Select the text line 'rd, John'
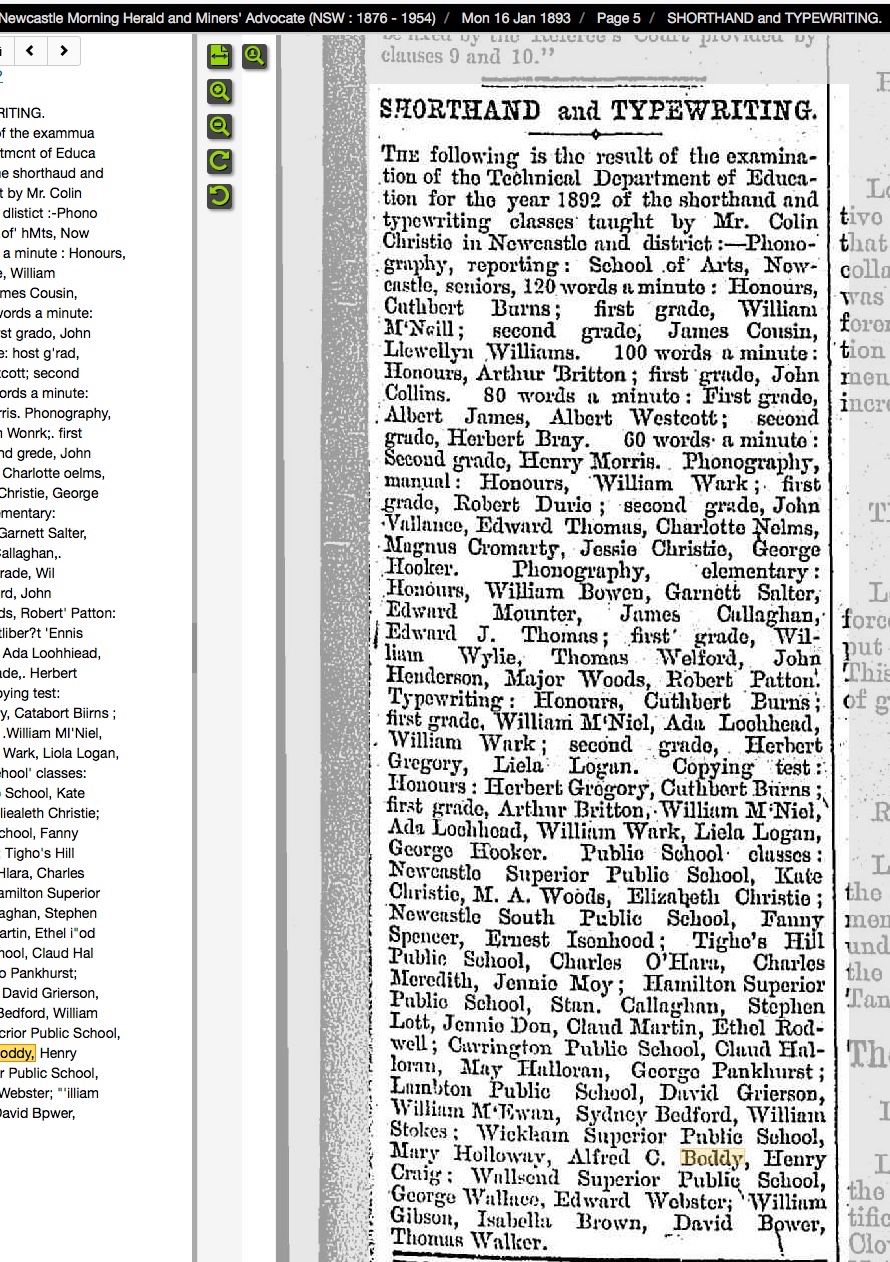The image size is (890, 1262). click(x=26, y=593)
